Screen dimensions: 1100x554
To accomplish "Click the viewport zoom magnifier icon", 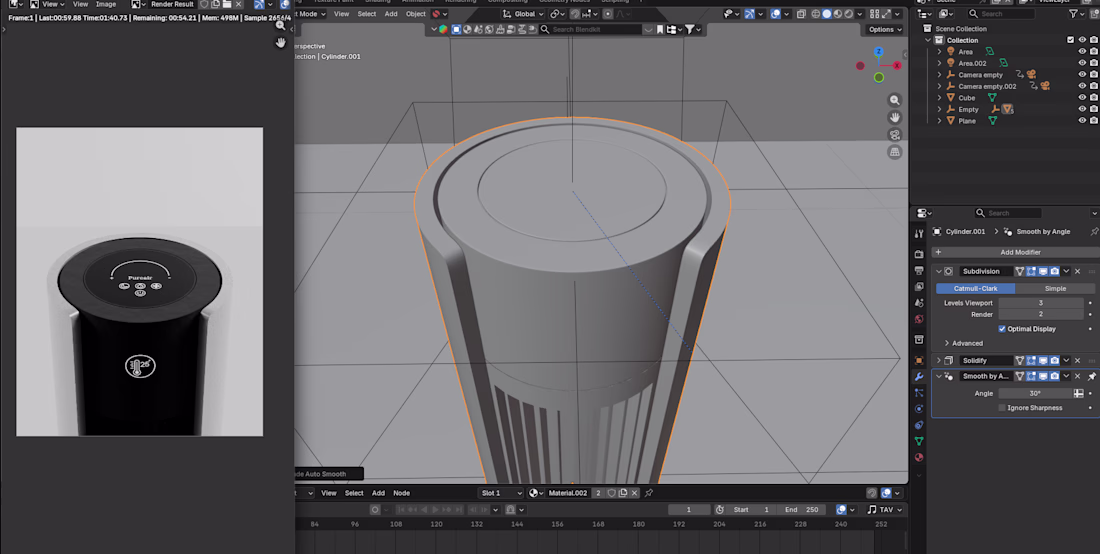I will click(894, 100).
